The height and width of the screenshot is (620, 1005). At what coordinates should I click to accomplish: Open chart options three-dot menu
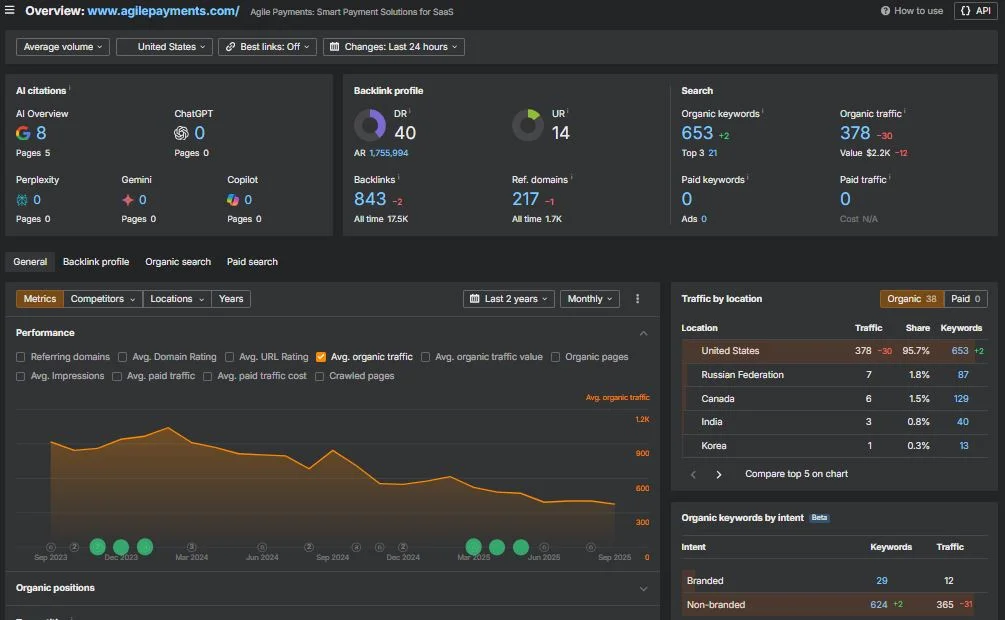point(637,299)
